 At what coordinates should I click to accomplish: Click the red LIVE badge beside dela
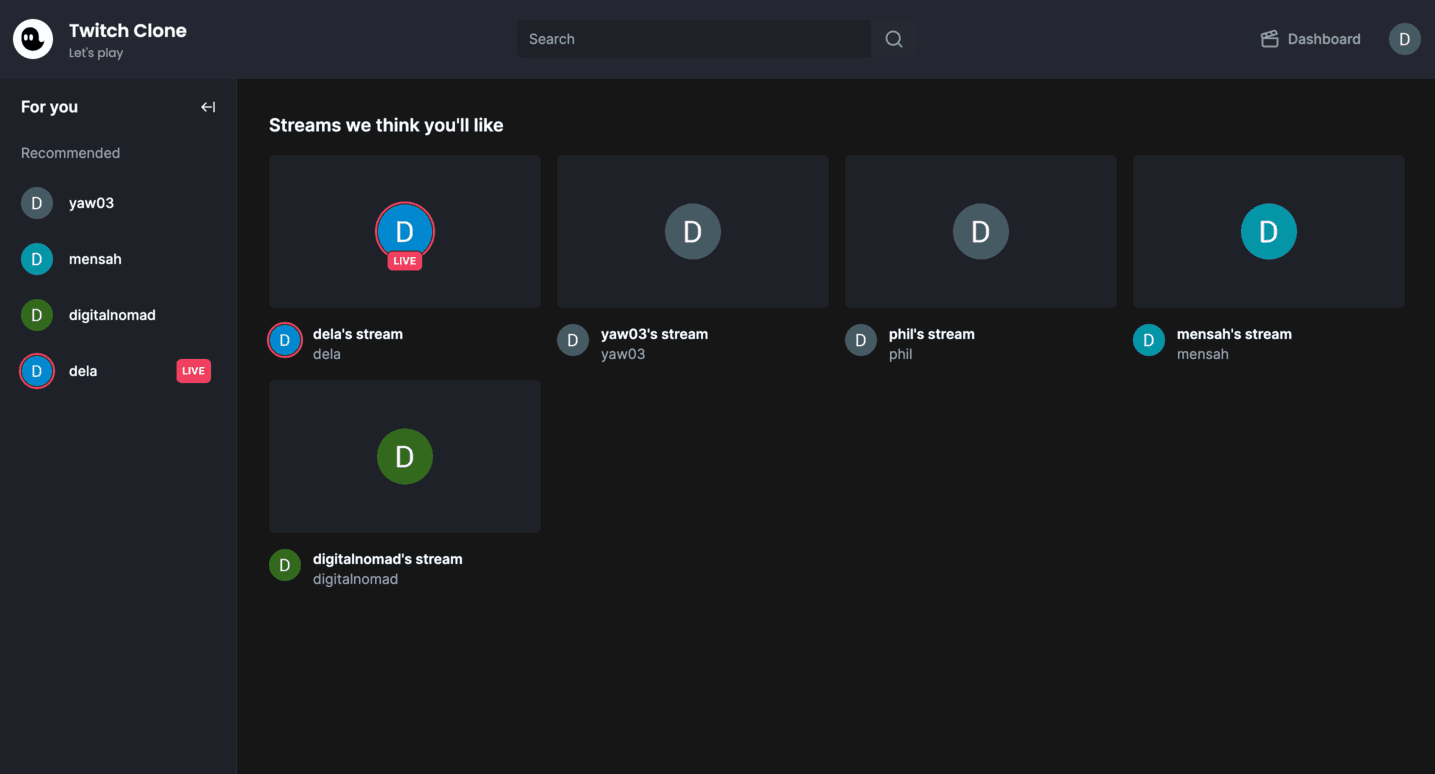coord(194,371)
